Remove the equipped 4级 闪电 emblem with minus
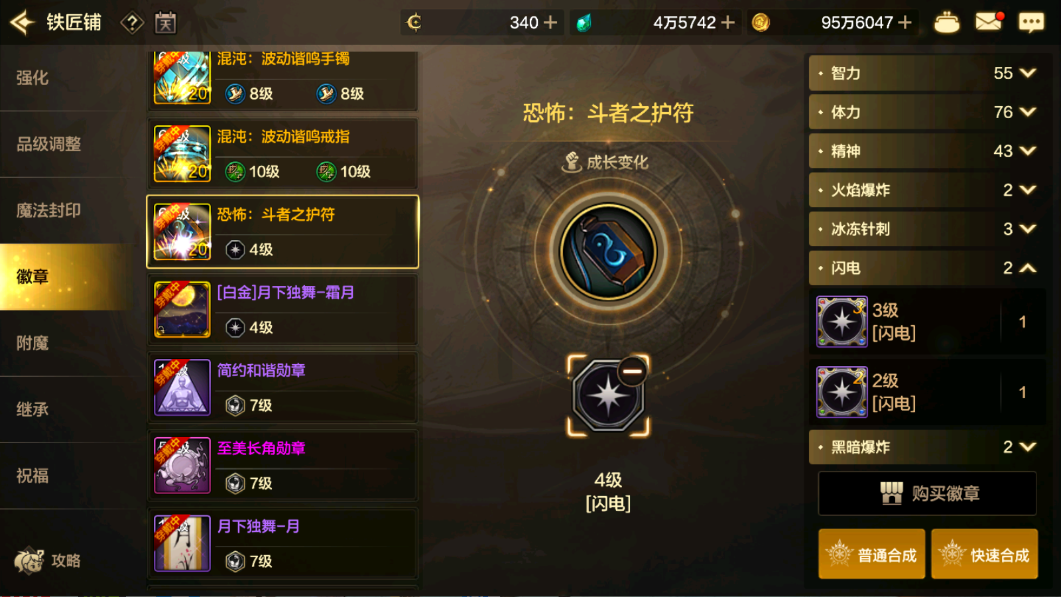This screenshot has height=597, width=1061. point(633,372)
